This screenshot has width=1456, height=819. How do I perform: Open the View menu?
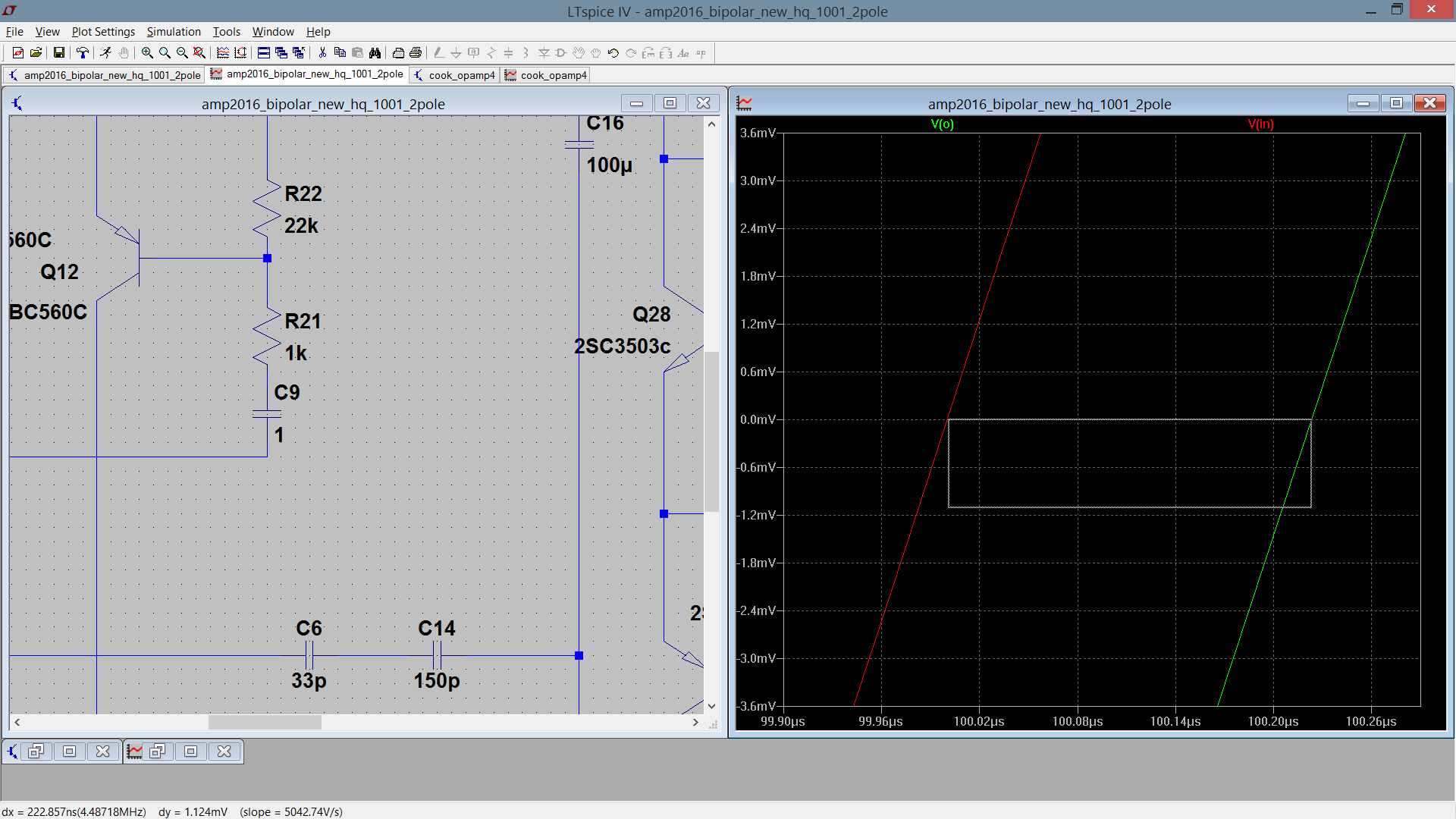pyautogui.click(x=47, y=32)
